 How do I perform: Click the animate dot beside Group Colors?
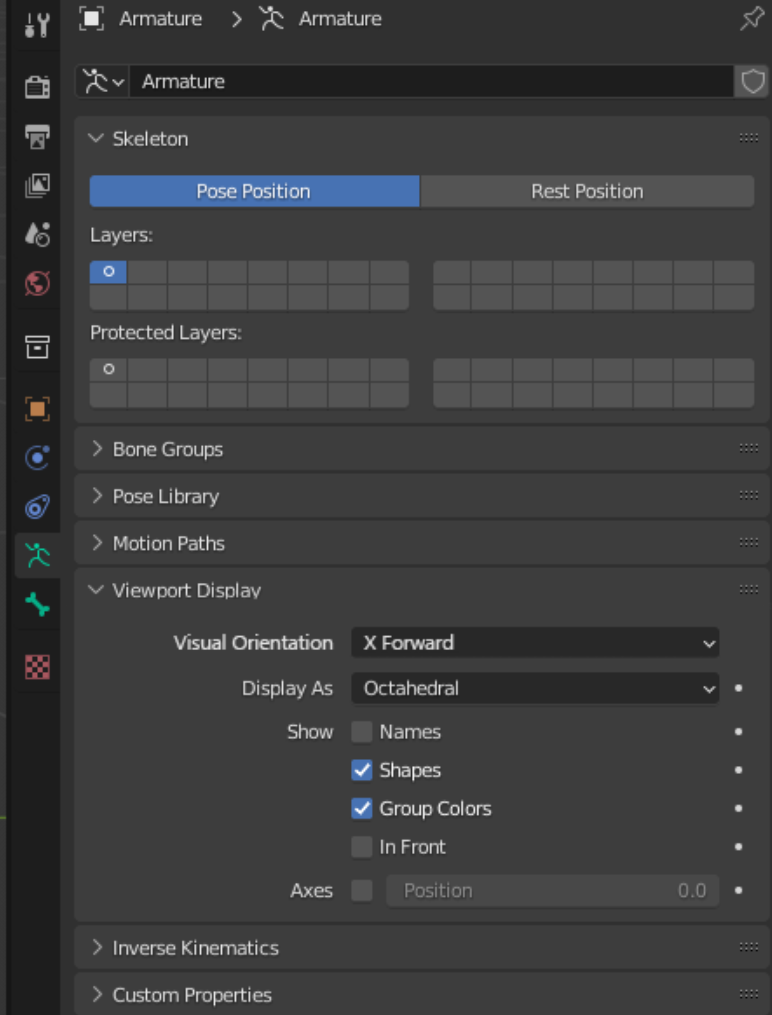[x=738, y=809]
